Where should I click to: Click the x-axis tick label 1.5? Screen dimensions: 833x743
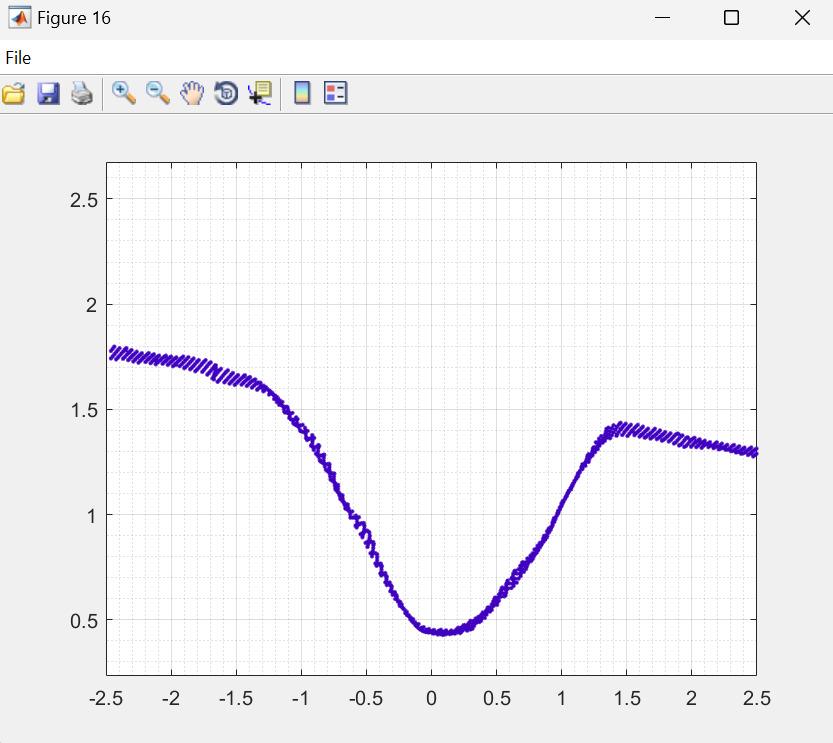[627, 698]
